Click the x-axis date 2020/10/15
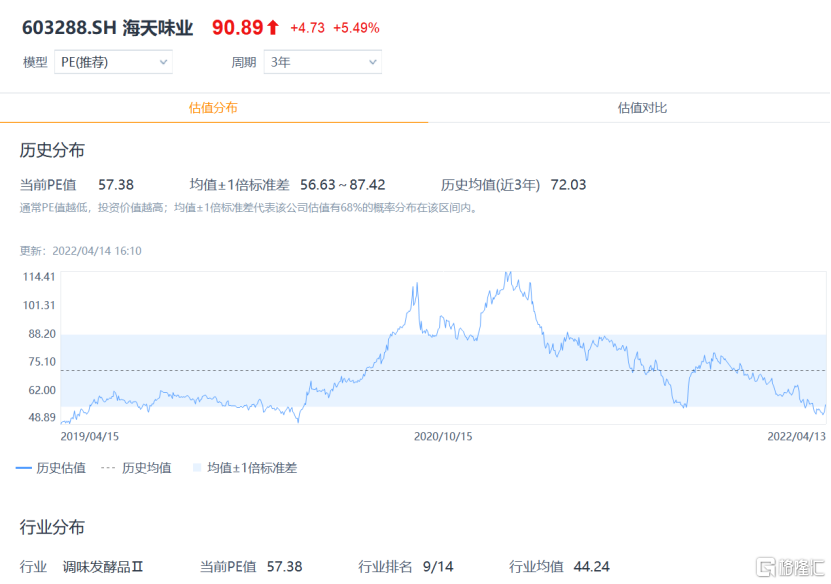831x584 pixels. [x=443, y=437]
